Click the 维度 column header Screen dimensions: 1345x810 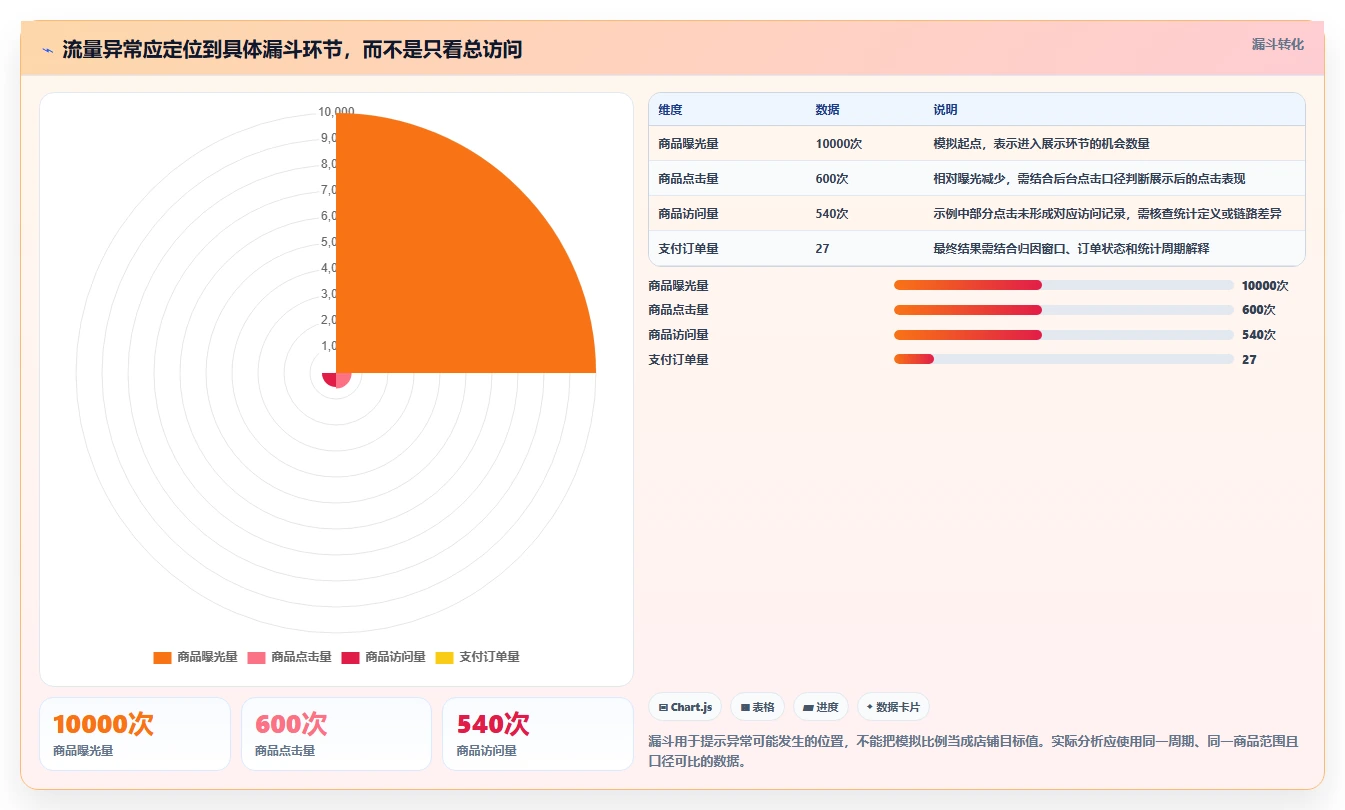[x=670, y=110]
